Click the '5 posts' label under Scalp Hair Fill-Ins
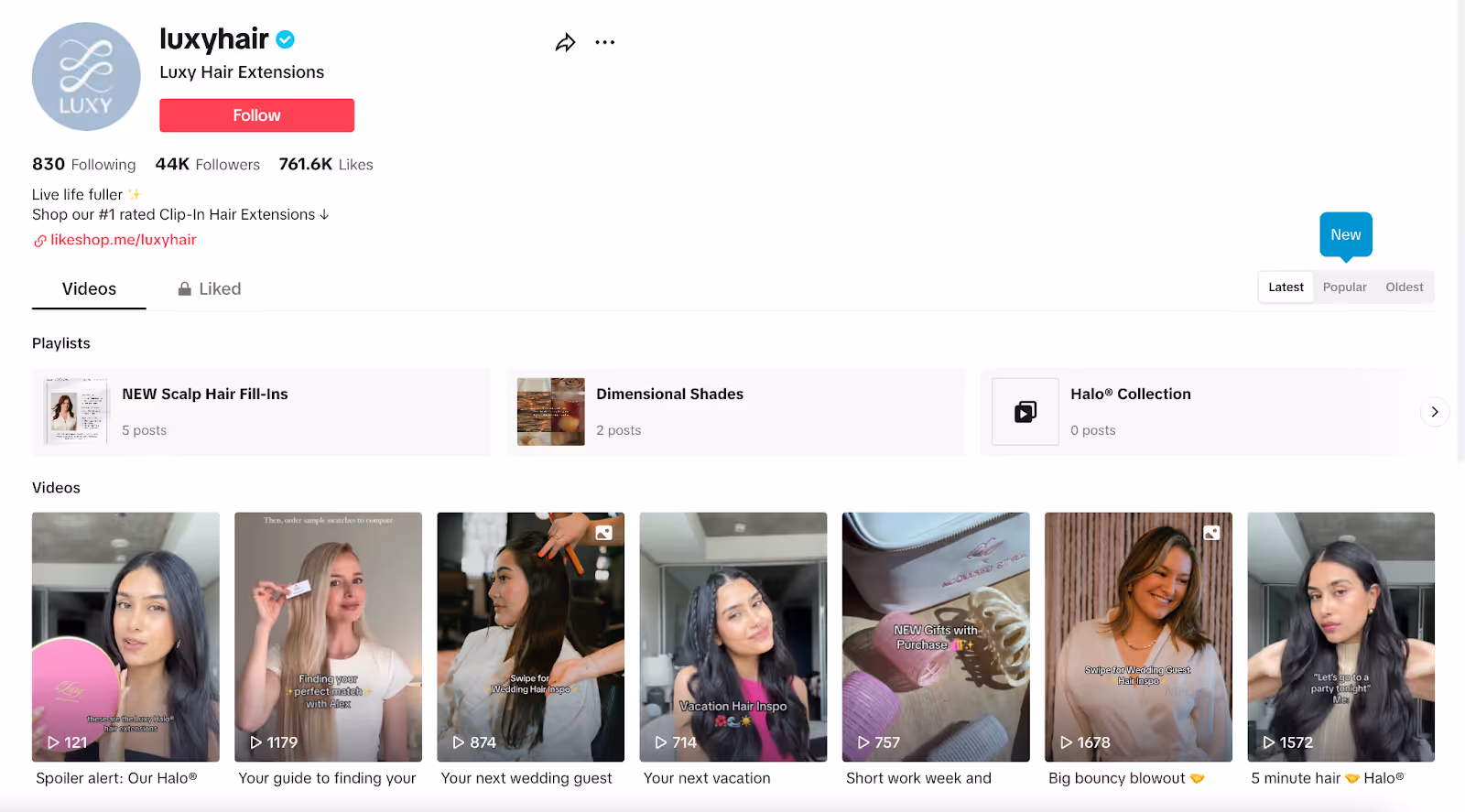Viewport: 1465px width, 812px height. pyautogui.click(x=145, y=430)
